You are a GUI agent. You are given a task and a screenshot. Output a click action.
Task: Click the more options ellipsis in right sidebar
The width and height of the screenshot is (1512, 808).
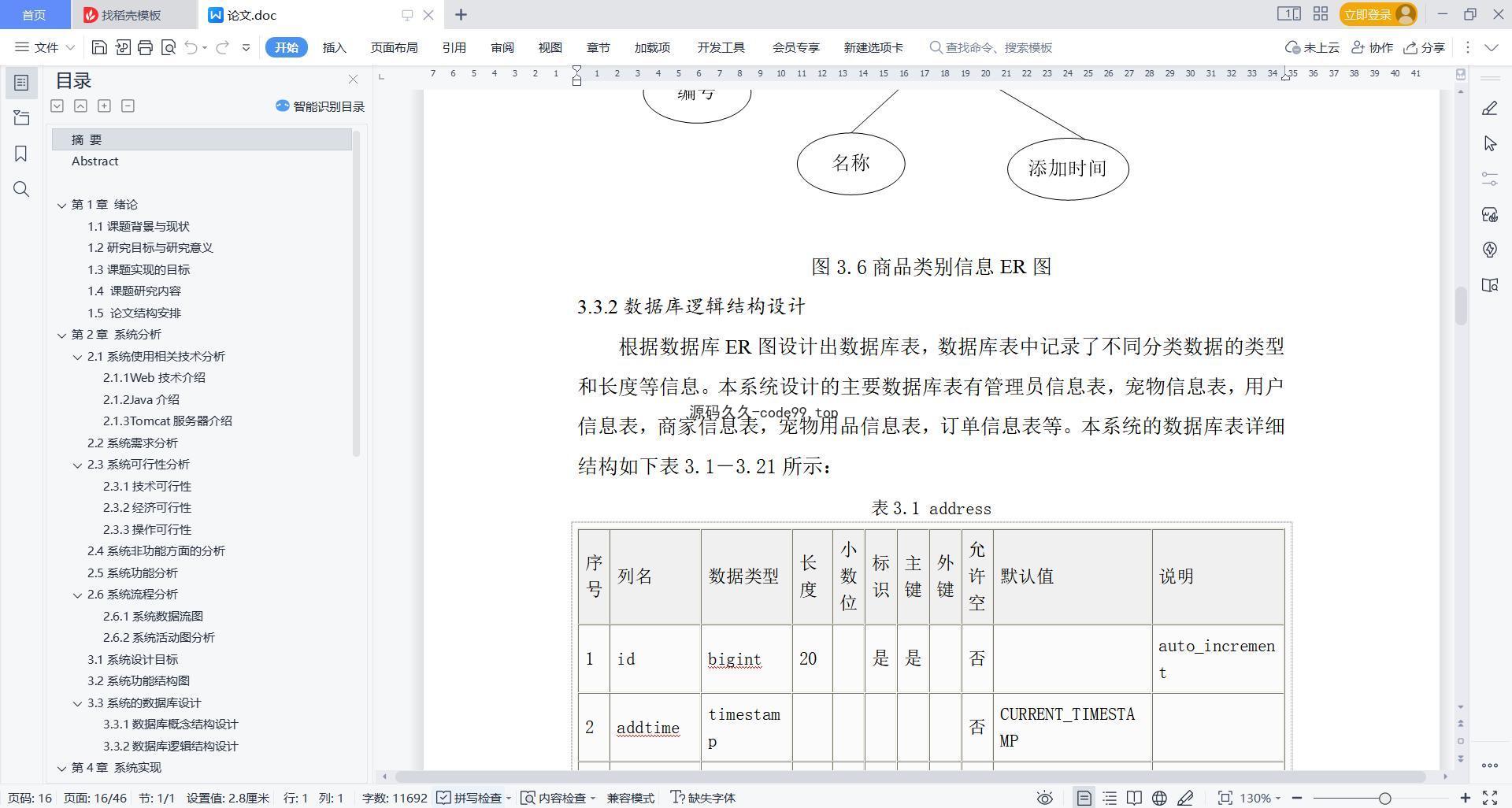(1489, 765)
